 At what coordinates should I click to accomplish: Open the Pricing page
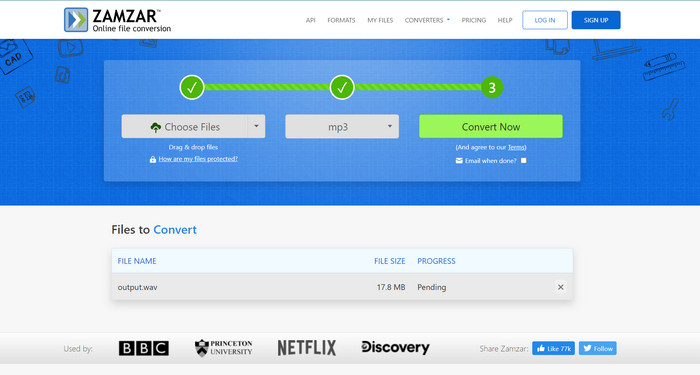tap(474, 20)
